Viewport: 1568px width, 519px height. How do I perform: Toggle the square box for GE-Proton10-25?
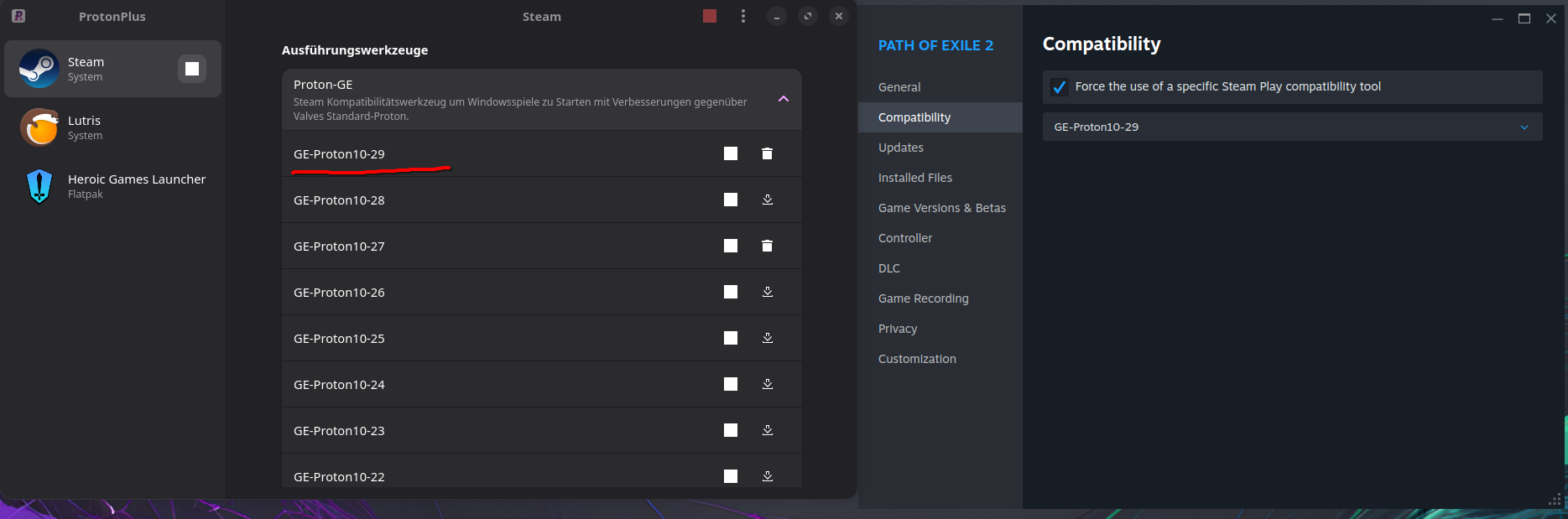(x=731, y=338)
